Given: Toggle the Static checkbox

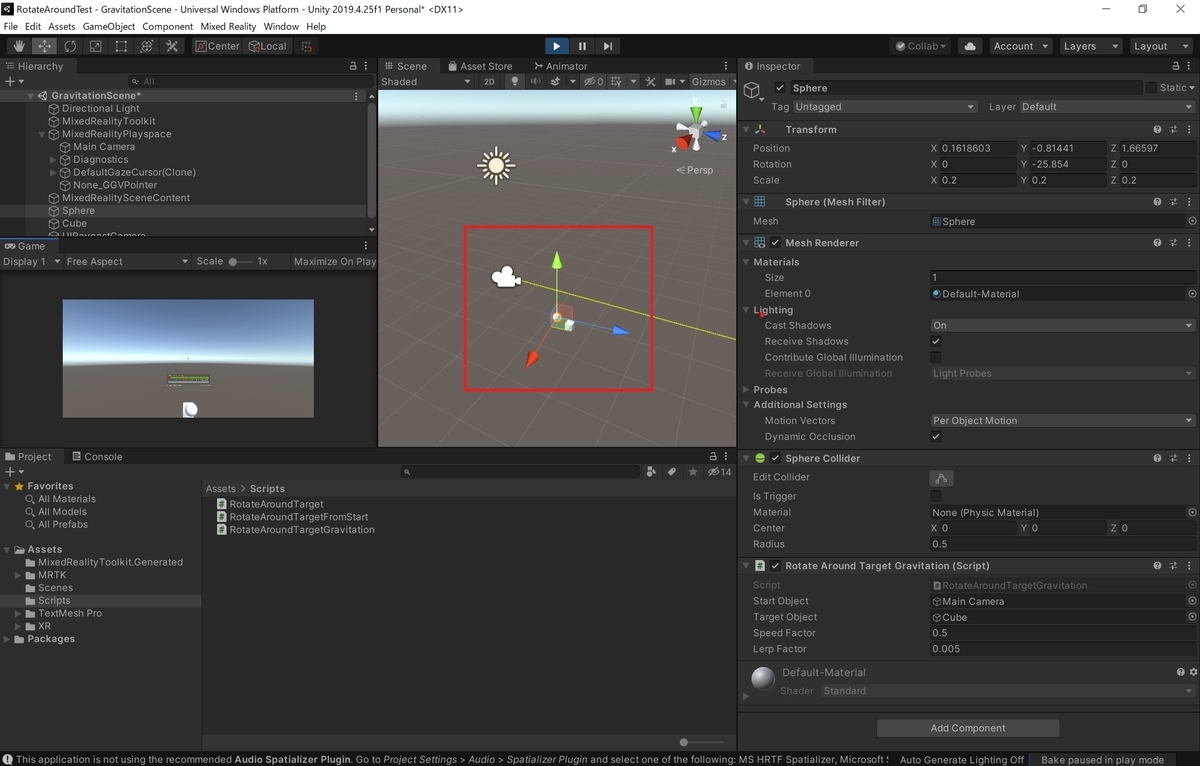Looking at the screenshot, I should [1150, 88].
